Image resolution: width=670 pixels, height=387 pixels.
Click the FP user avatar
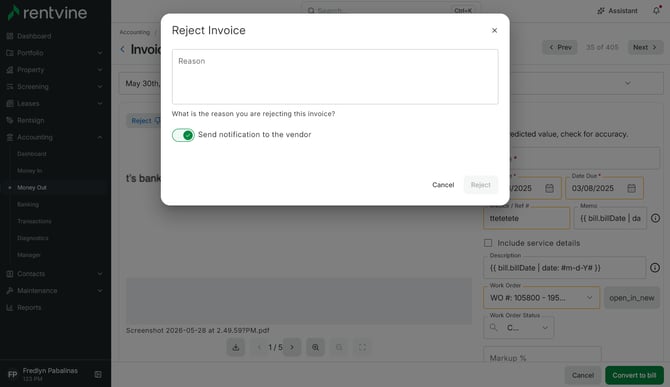coord(12,375)
